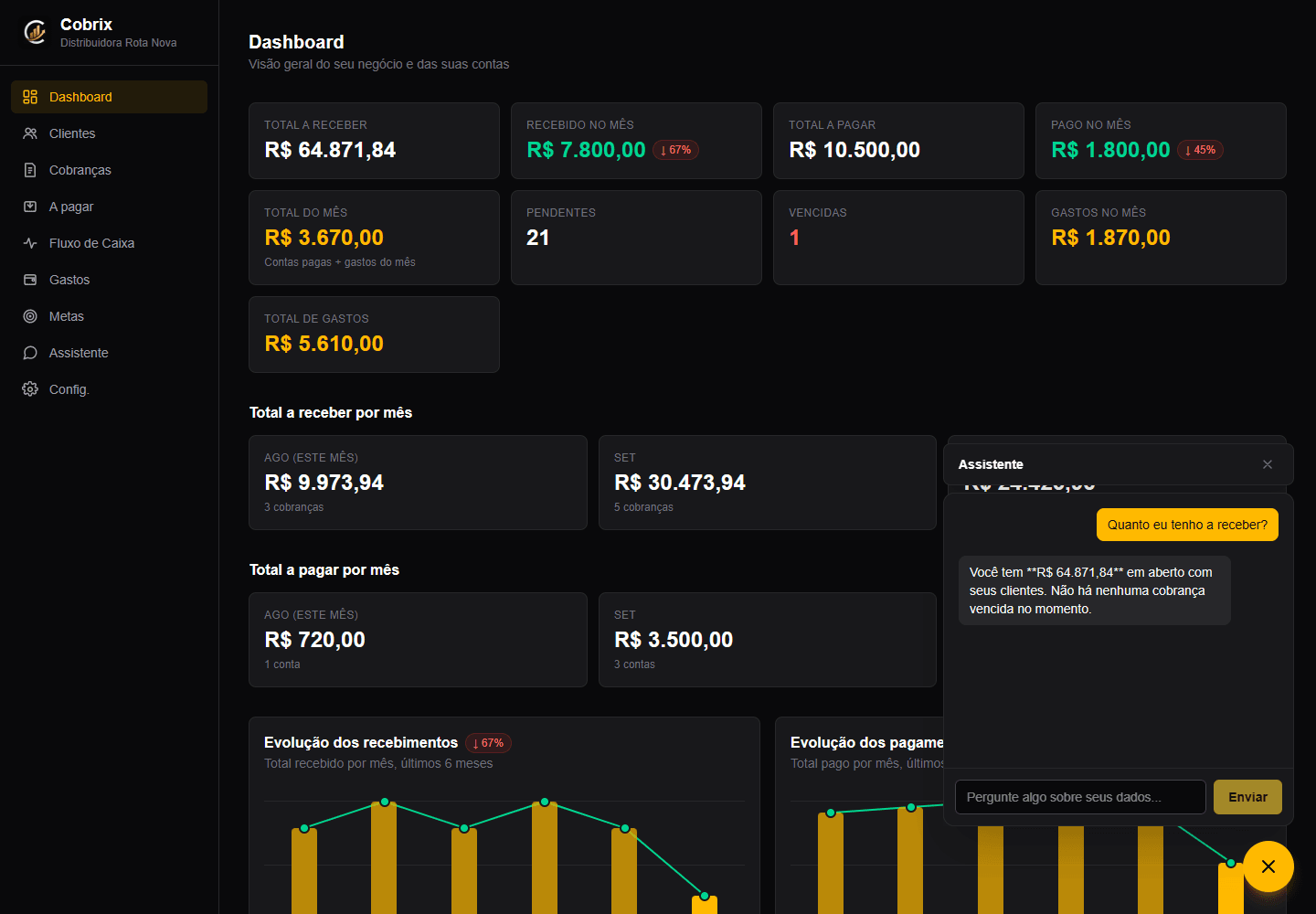The height and width of the screenshot is (914, 1316).
Task: Focus the 'Pergunte algo sobre seus dados' field
Action: tap(1080, 797)
